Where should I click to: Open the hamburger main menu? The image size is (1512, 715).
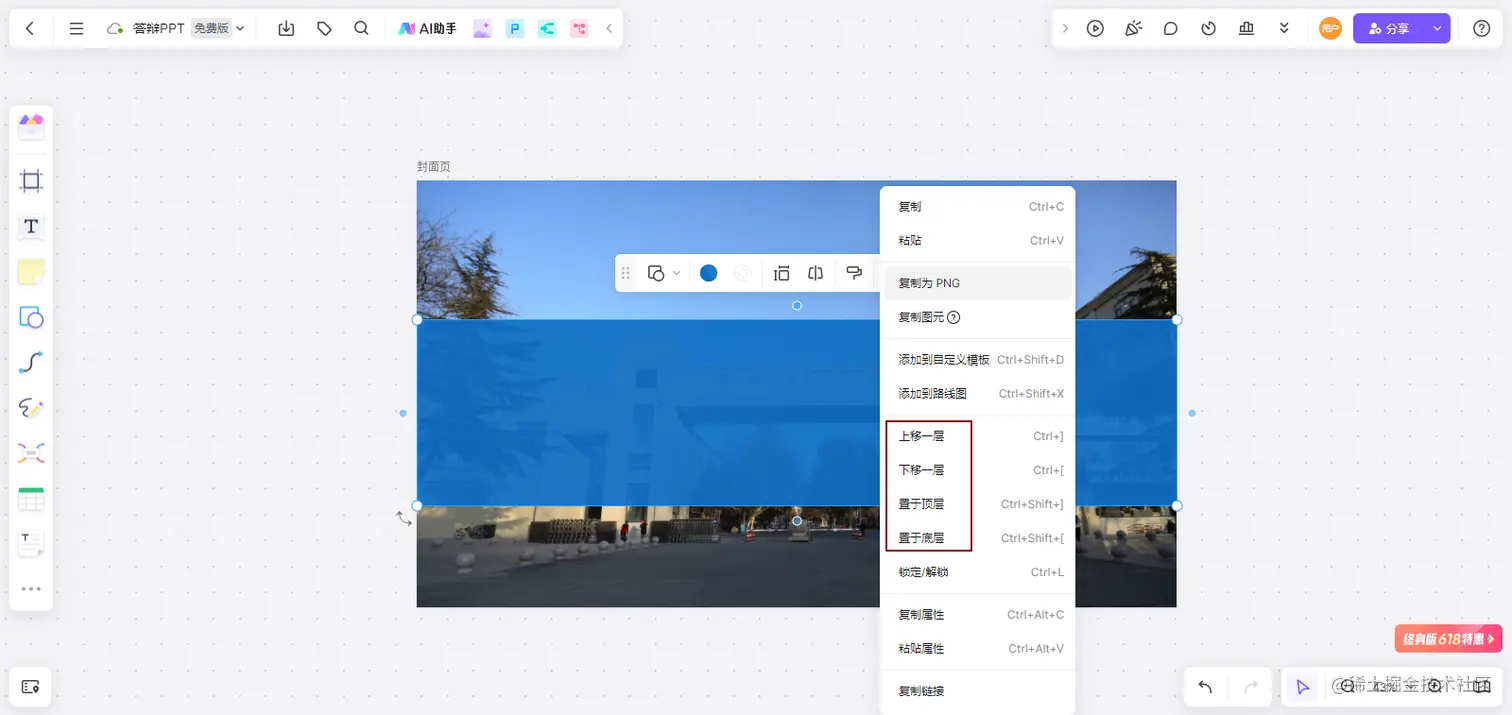[x=76, y=29]
